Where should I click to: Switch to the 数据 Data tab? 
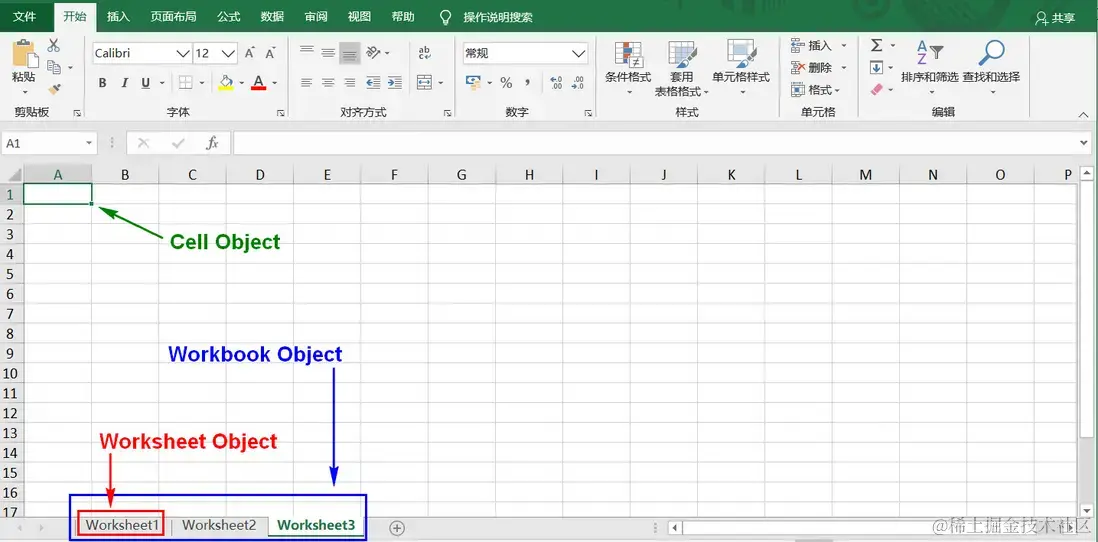coord(272,17)
